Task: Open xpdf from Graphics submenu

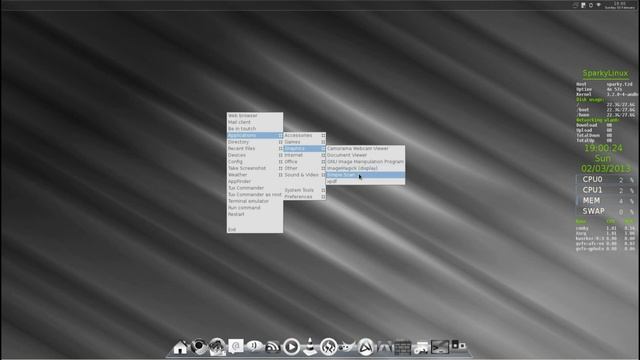Action: click(365, 181)
